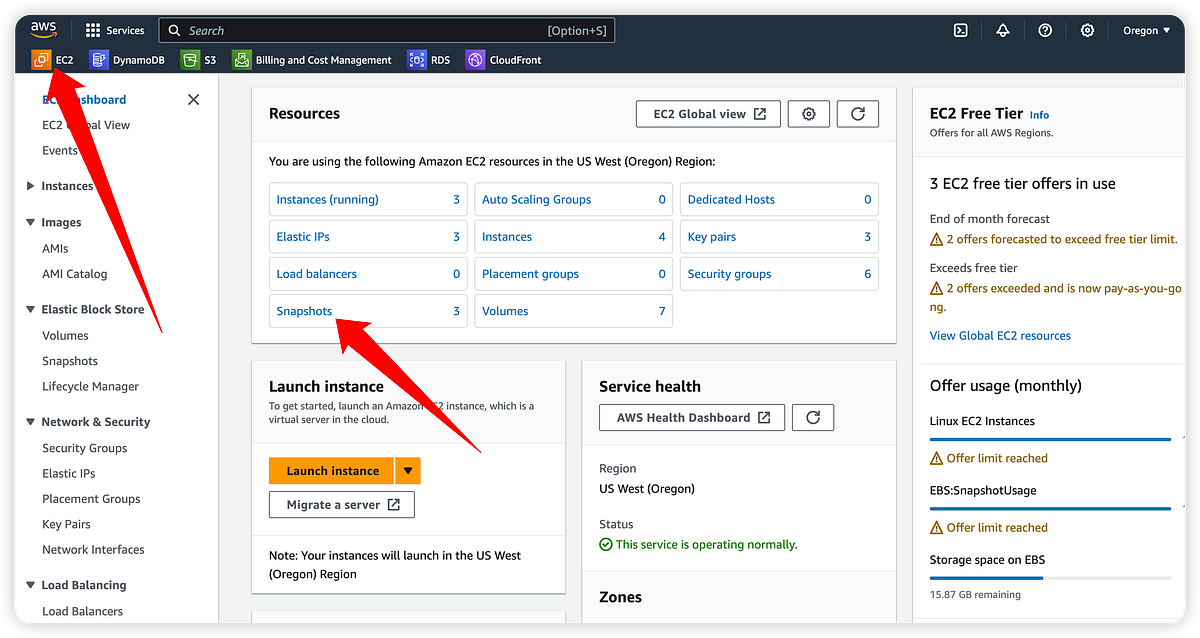Select Snapshots in the sidebar navigation

[x=70, y=360]
